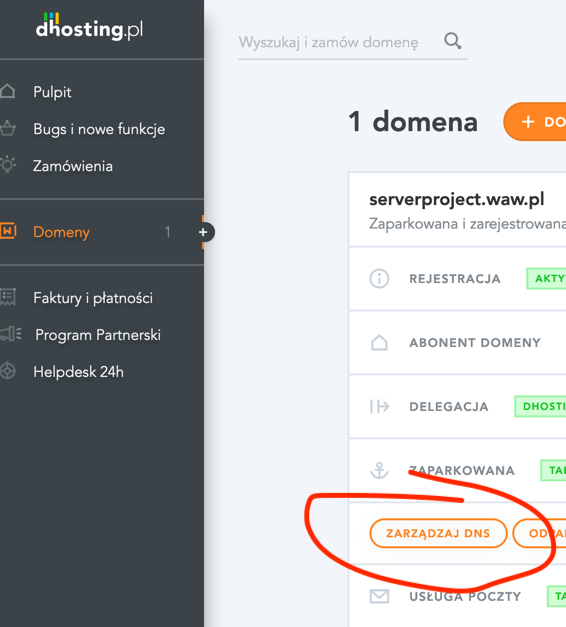Click the REJESTRACJA row label
Screen dimensions: 566x627
click(455, 279)
